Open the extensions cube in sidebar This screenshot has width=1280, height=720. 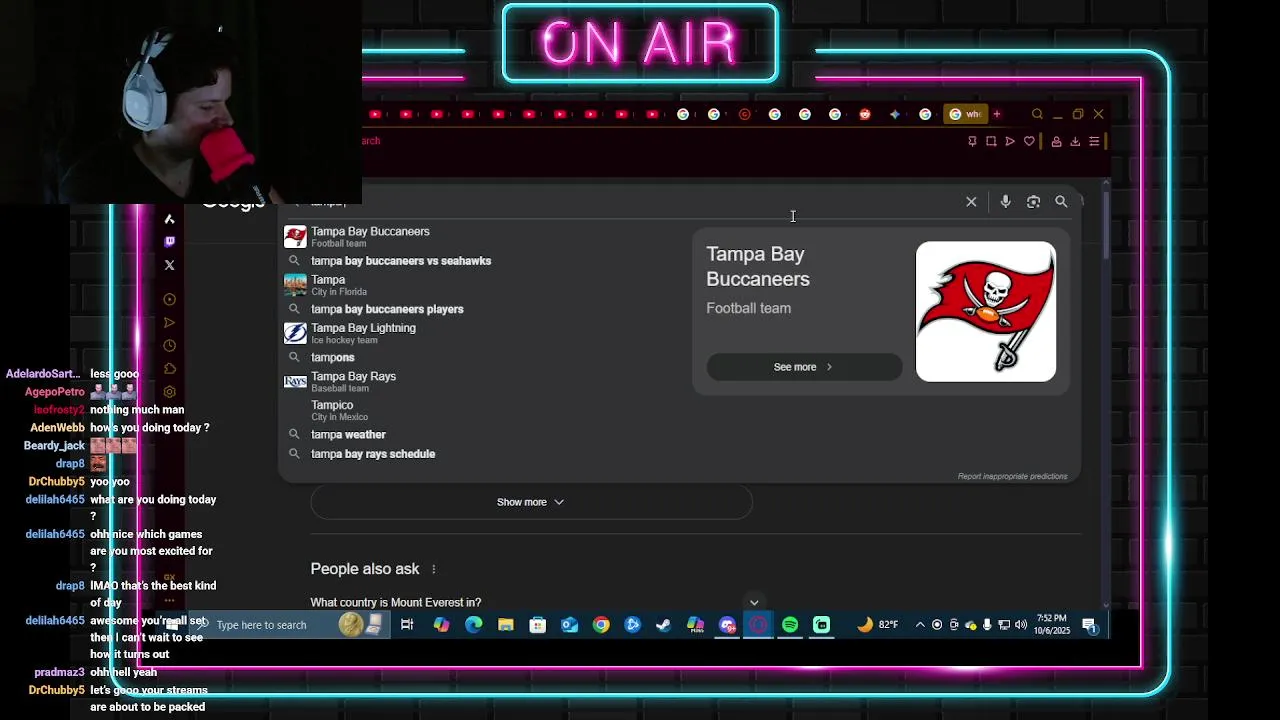(169, 369)
